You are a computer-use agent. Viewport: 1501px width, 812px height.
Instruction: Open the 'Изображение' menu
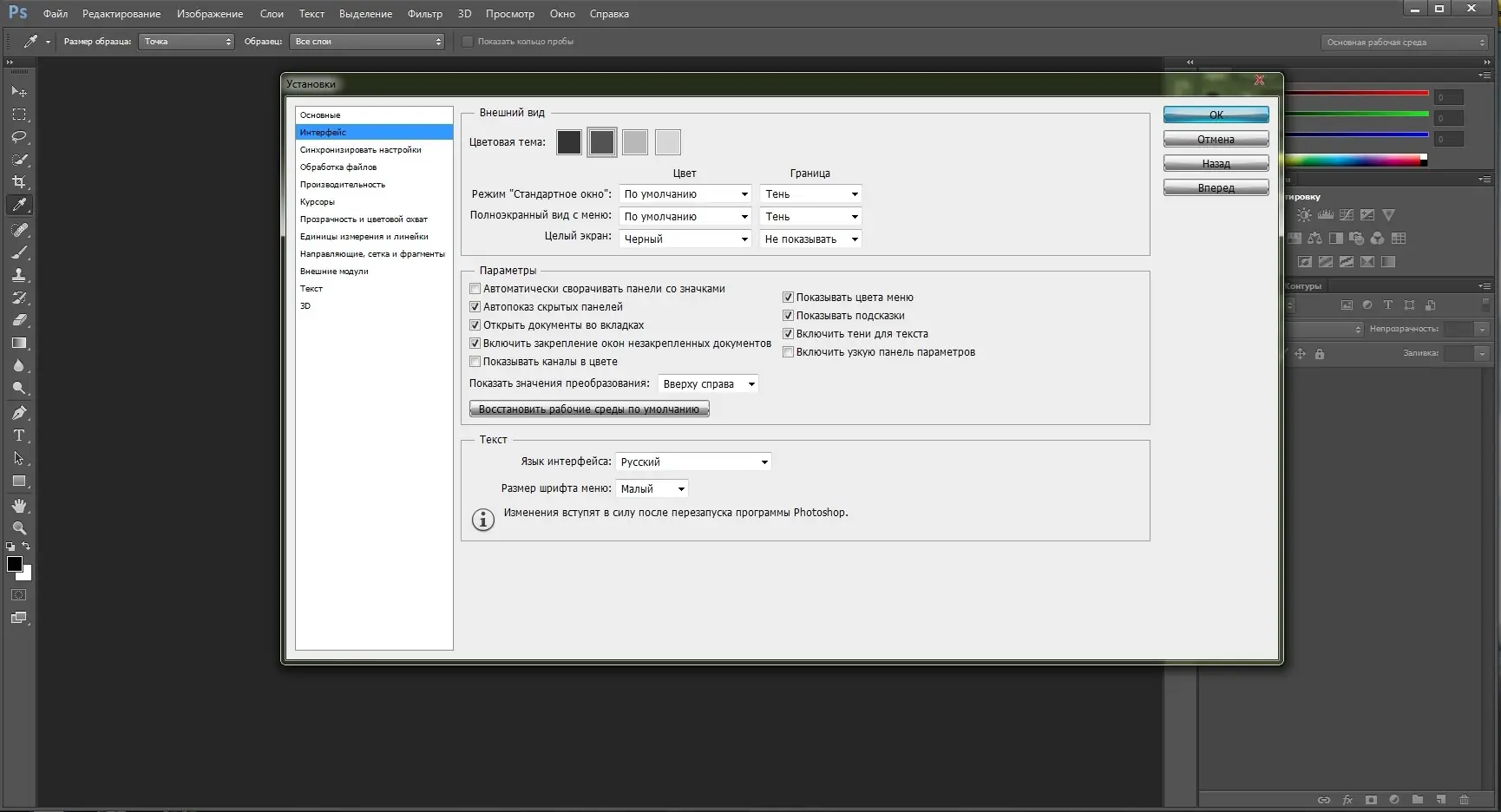click(x=210, y=14)
